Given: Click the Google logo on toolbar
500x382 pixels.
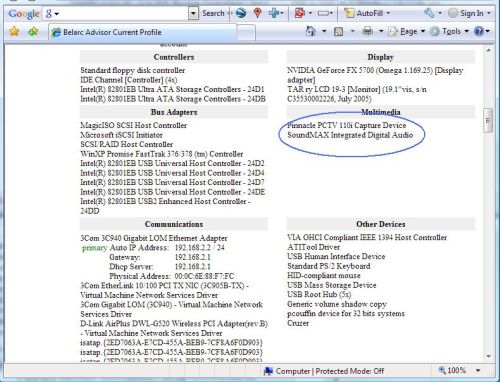Looking at the screenshot, I should click(24, 14).
